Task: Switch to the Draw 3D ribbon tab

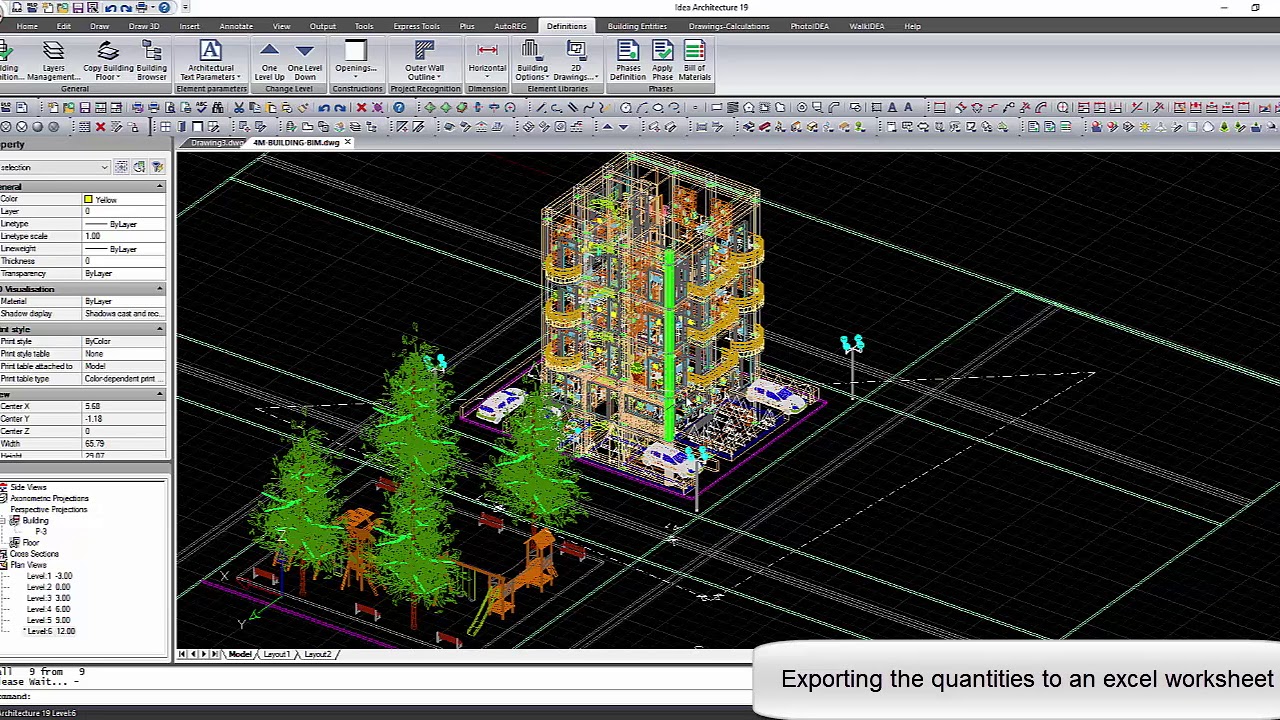Action: click(x=144, y=26)
